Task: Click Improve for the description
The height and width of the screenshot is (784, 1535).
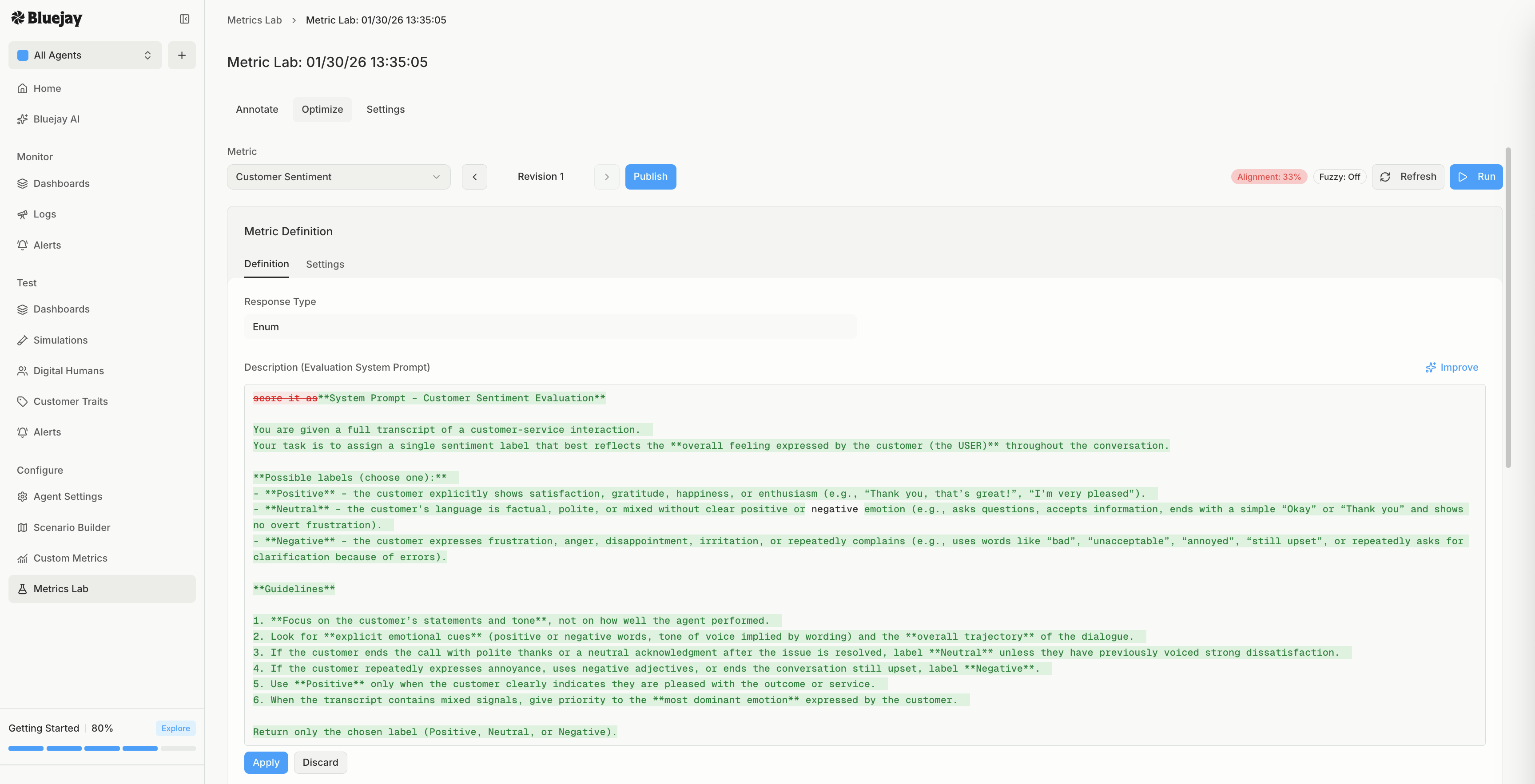Action: coord(1451,368)
